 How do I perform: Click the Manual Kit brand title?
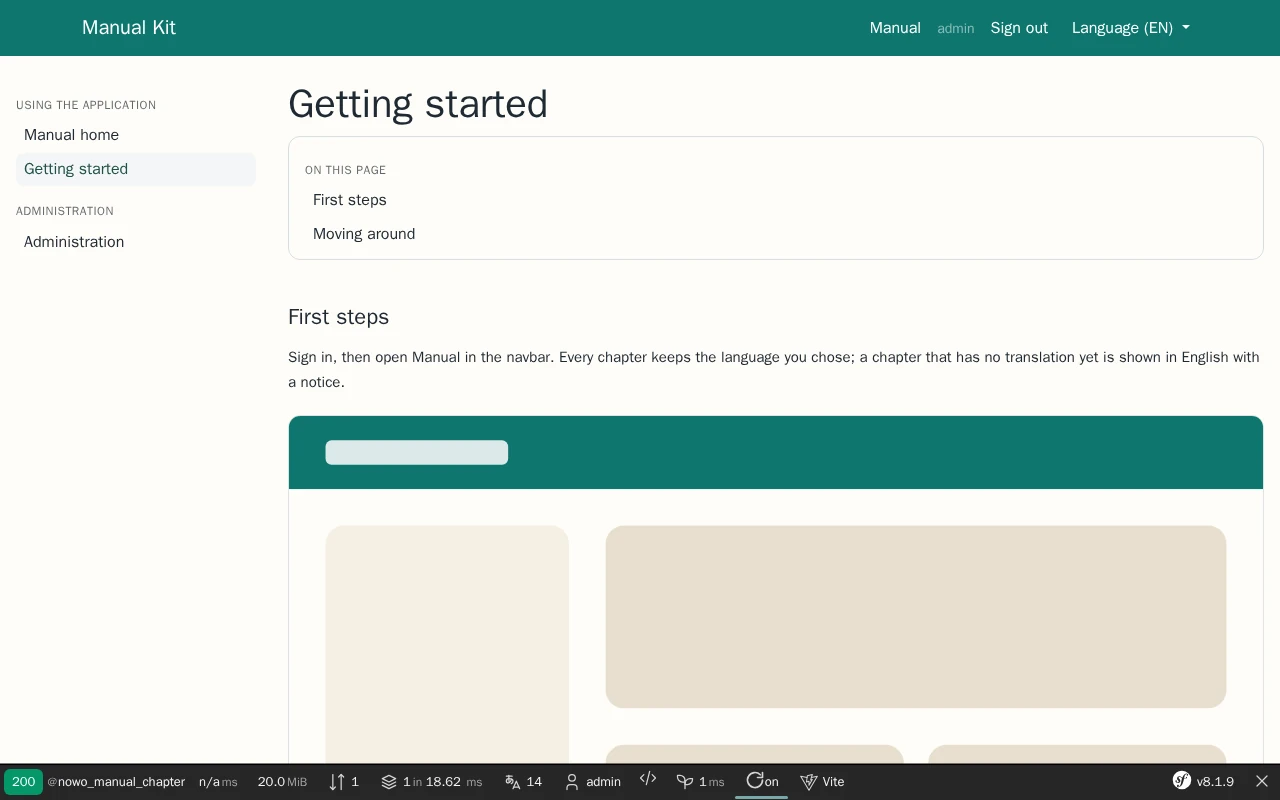(x=129, y=27)
